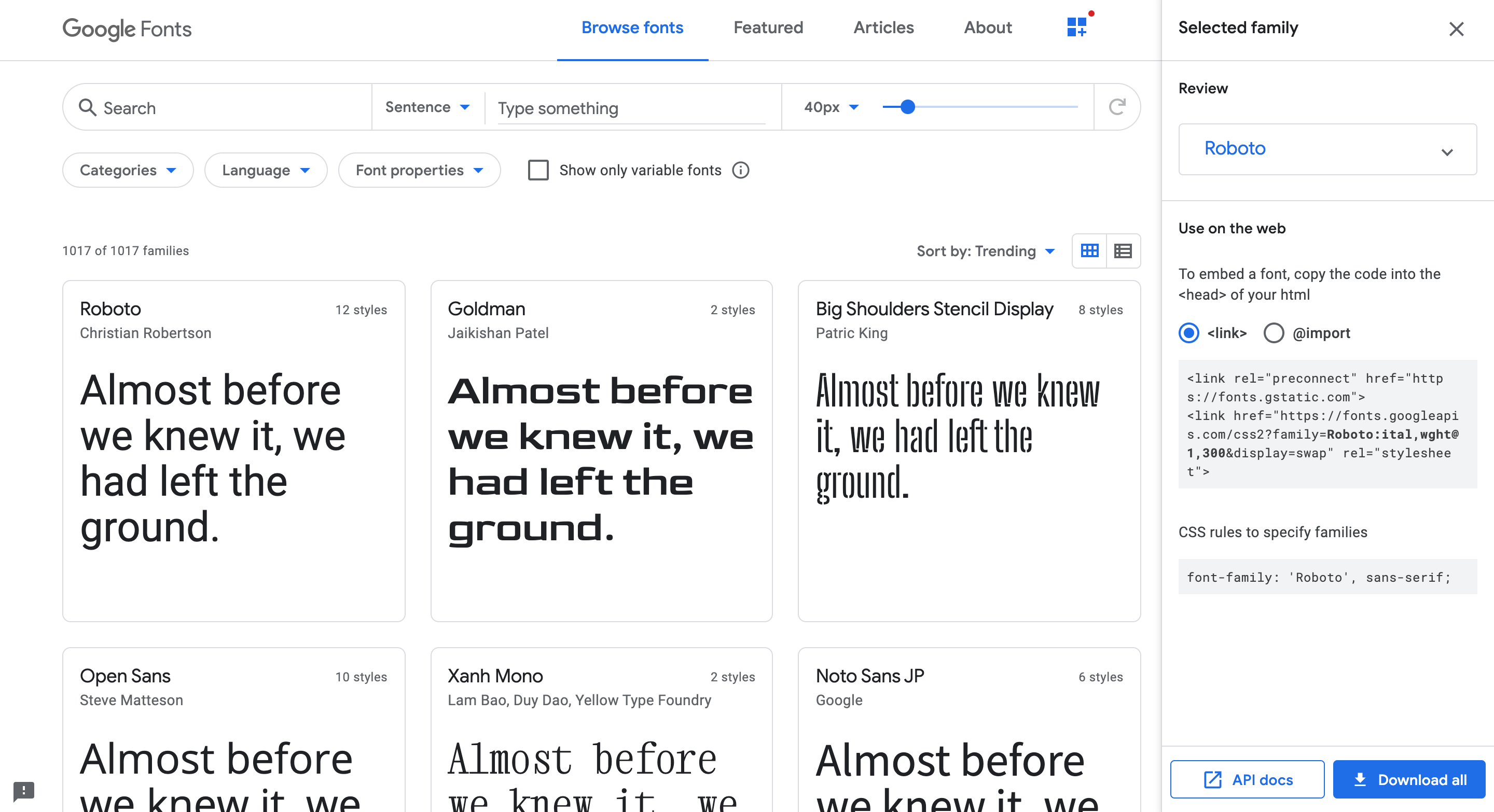Adjust the font size slider handle
Screen dimensions: 1494x812
(x=908, y=107)
